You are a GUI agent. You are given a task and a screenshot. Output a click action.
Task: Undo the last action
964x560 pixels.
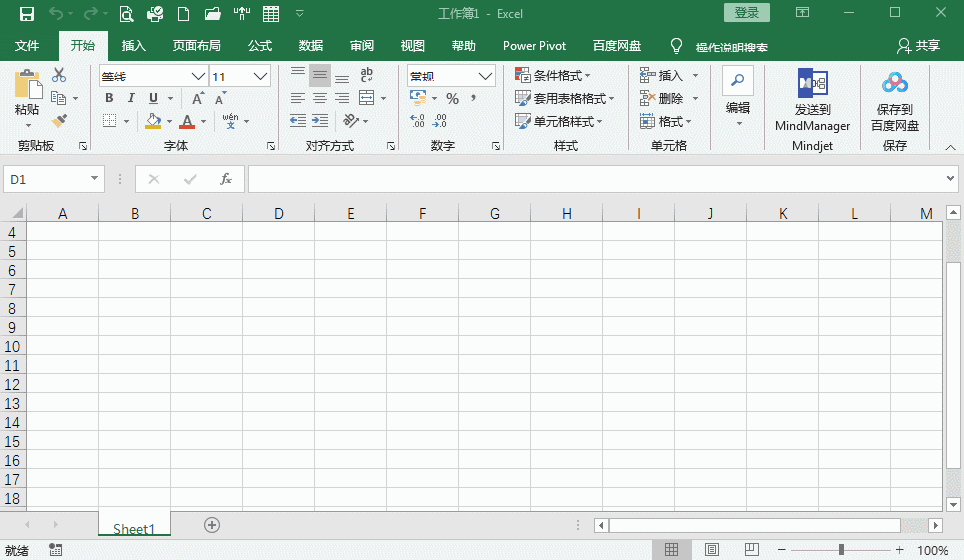pos(55,14)
